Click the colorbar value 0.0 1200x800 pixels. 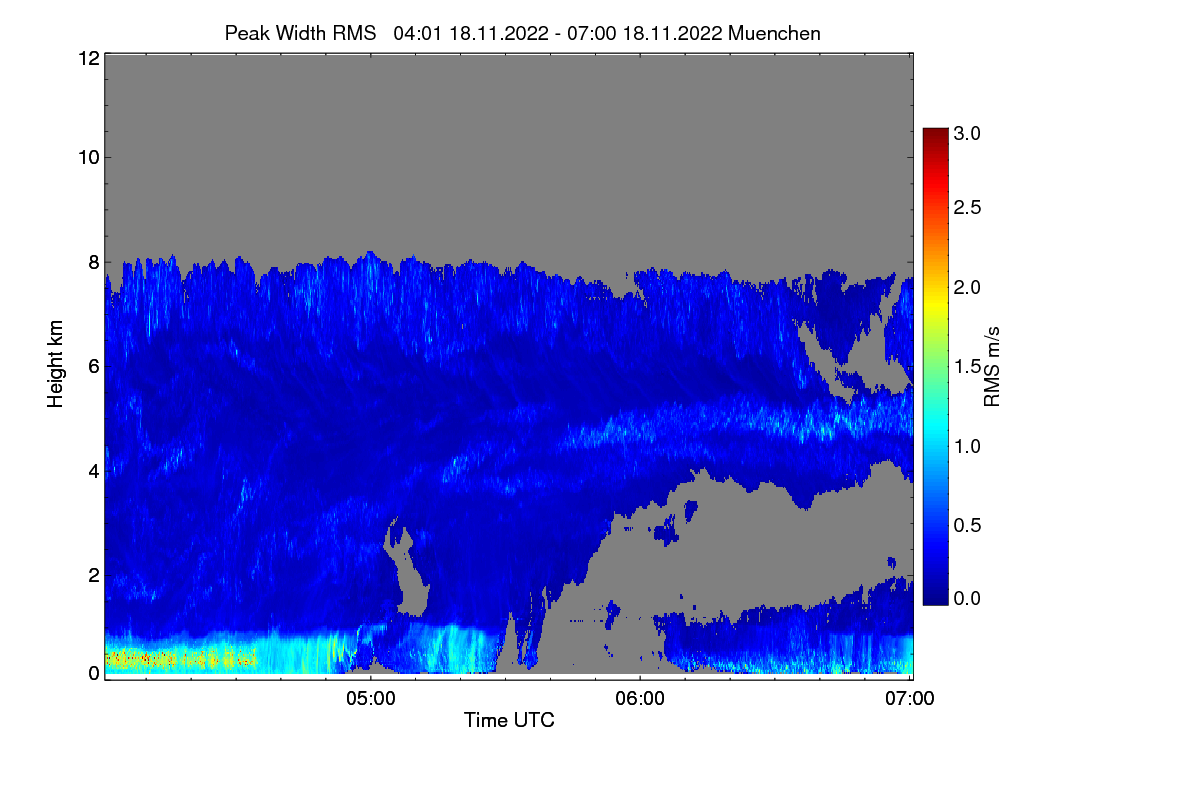click(x=969, y=598)
